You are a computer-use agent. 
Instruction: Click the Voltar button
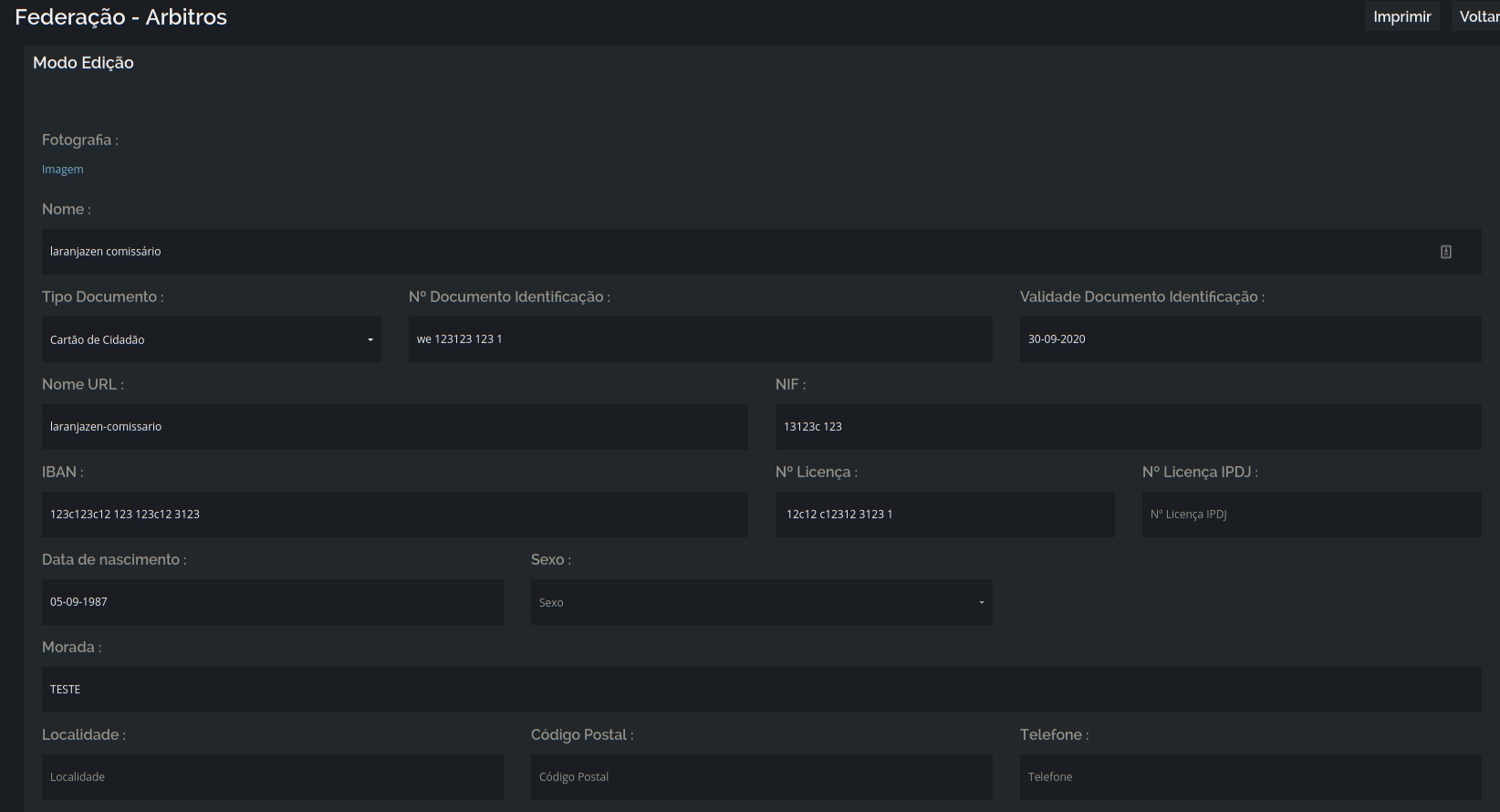[1478, 16]
